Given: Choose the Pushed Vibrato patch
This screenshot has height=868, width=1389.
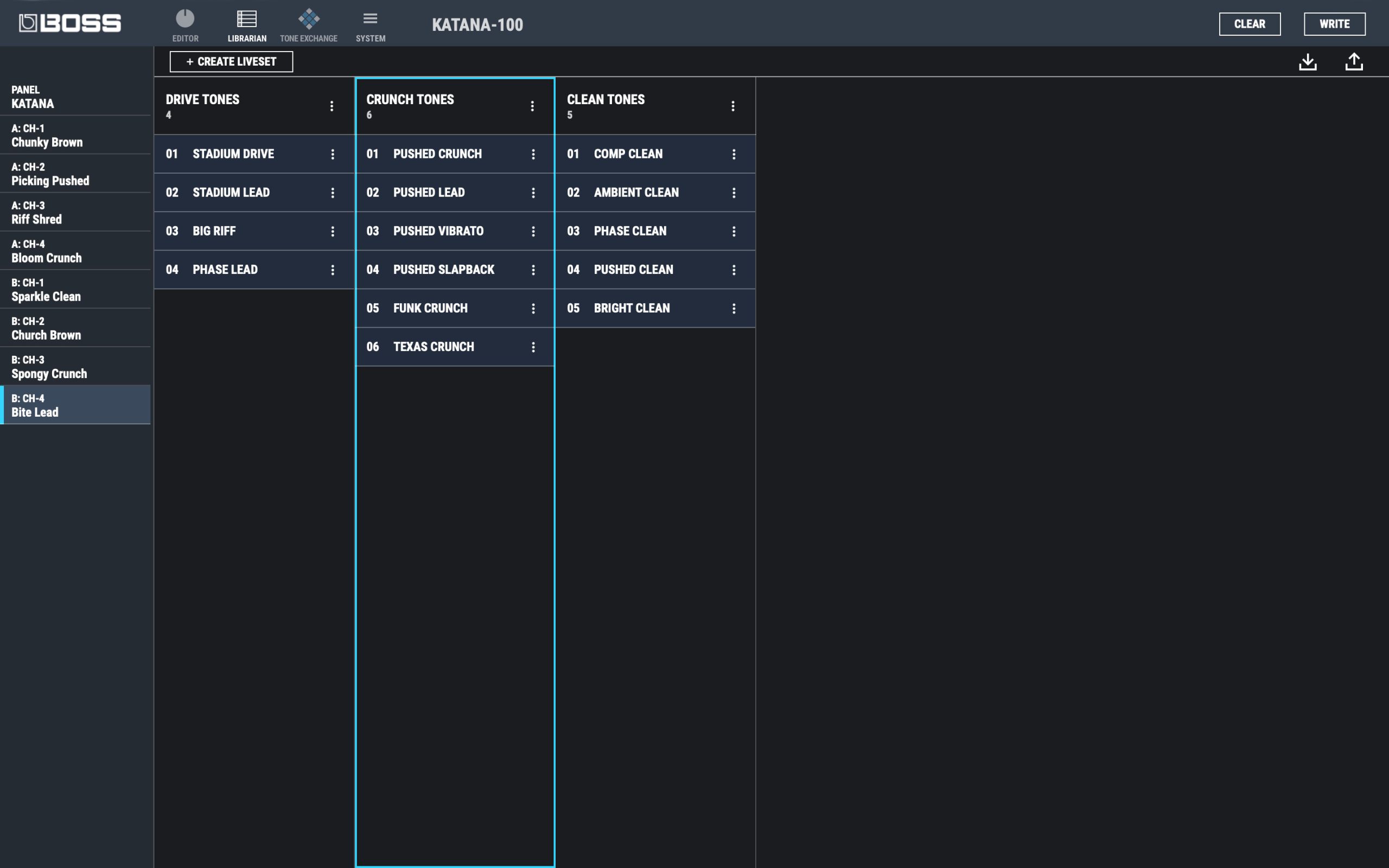Looking at the screenshot, I should coord(455,231).
